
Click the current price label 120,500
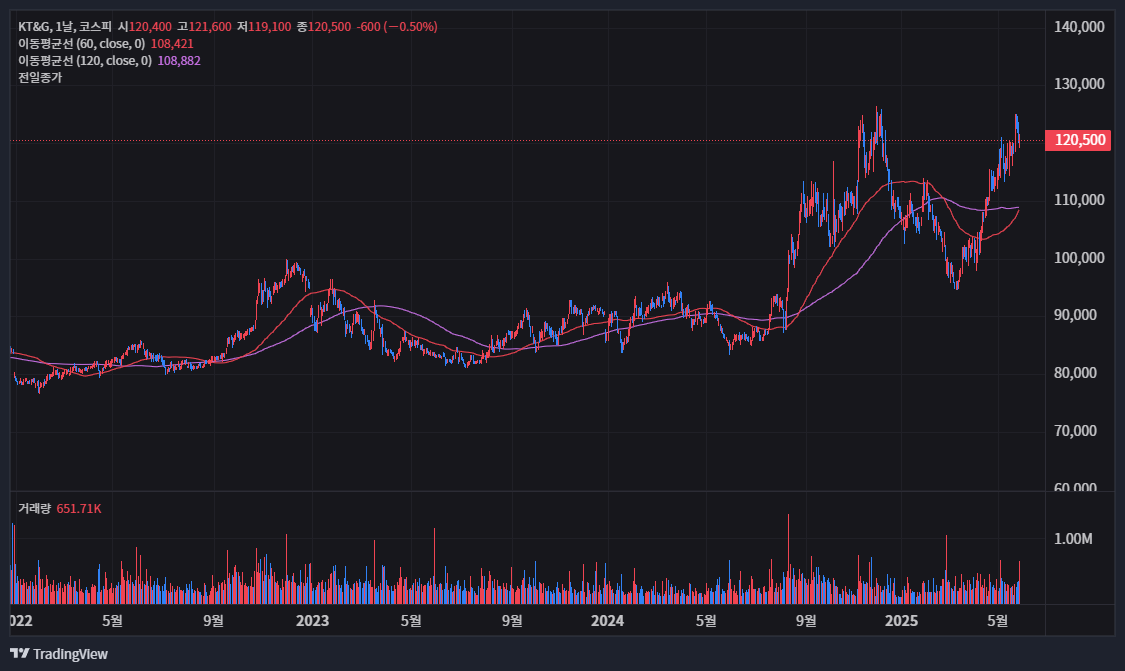[1078, 140]
